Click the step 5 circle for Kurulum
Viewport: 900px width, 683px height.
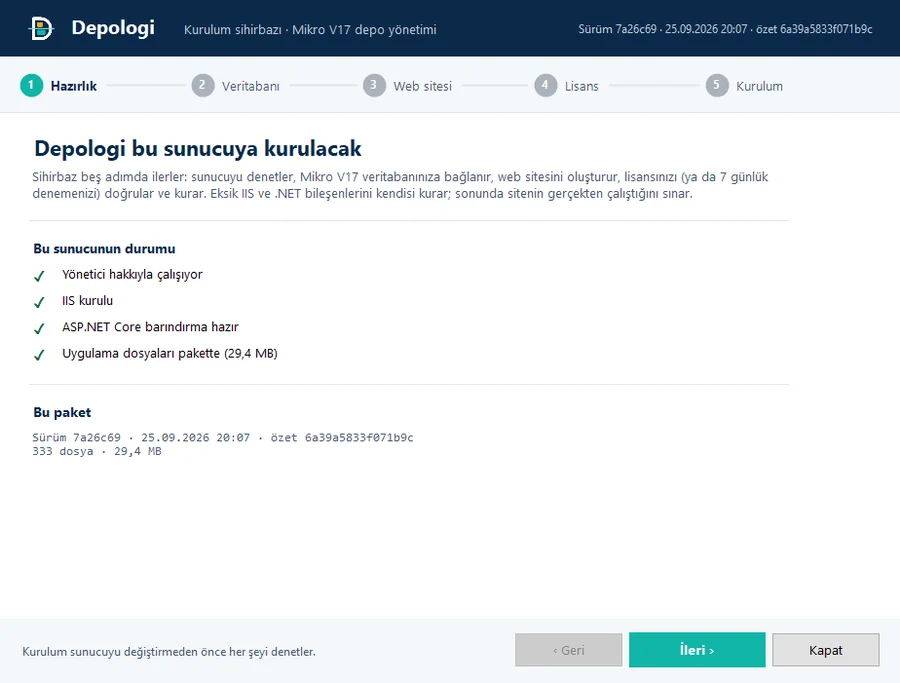[717, 86]
